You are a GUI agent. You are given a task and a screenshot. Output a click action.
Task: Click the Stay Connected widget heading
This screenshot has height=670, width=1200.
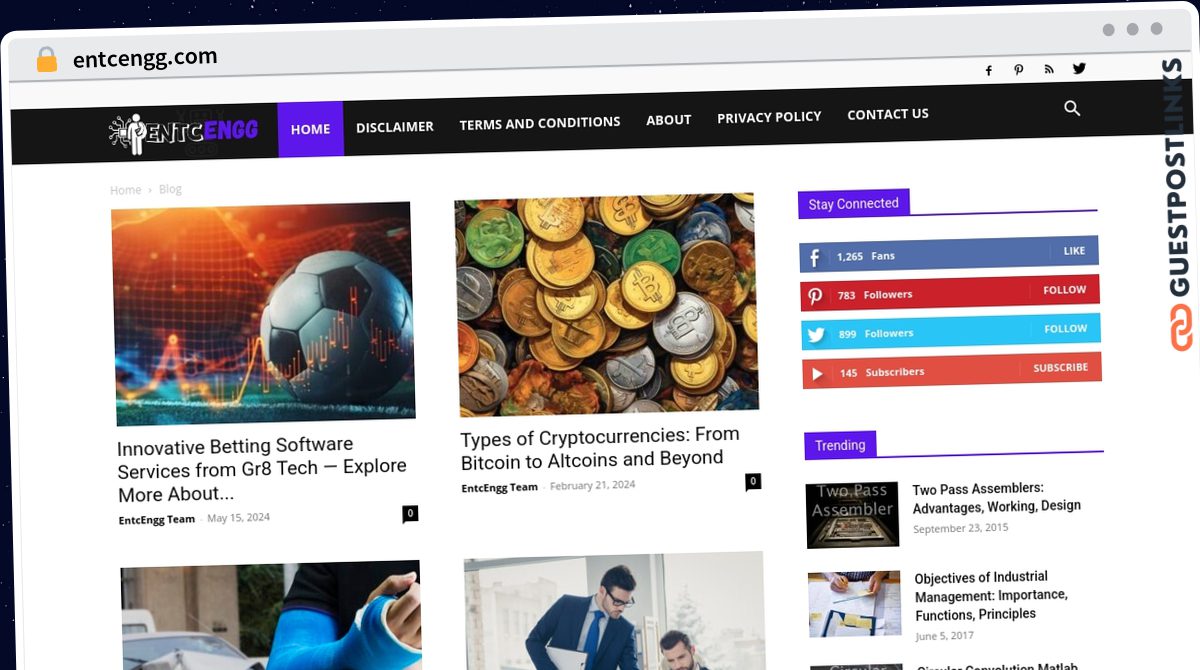[853, 204]
